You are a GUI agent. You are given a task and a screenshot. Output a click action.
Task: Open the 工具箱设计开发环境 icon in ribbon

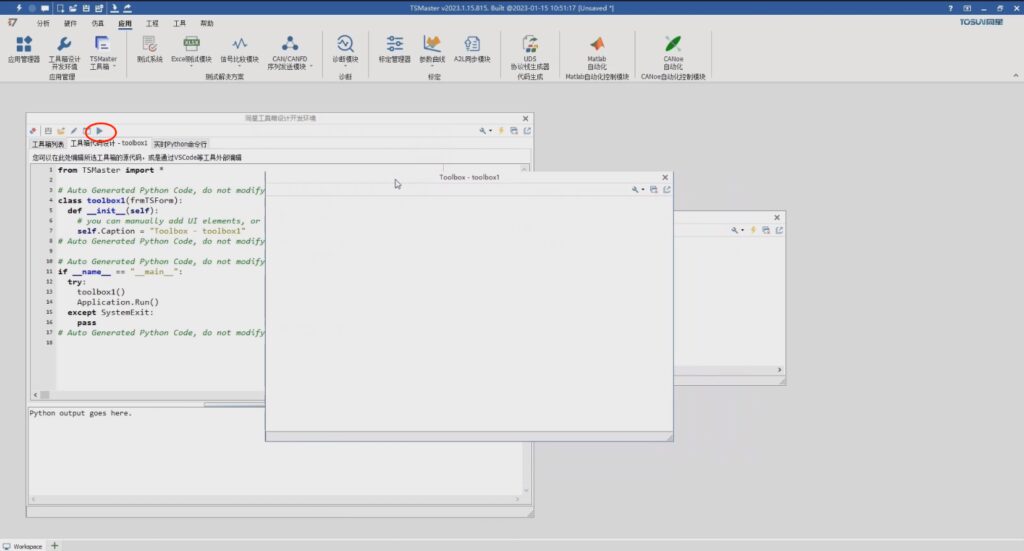[x=64, y=48]
